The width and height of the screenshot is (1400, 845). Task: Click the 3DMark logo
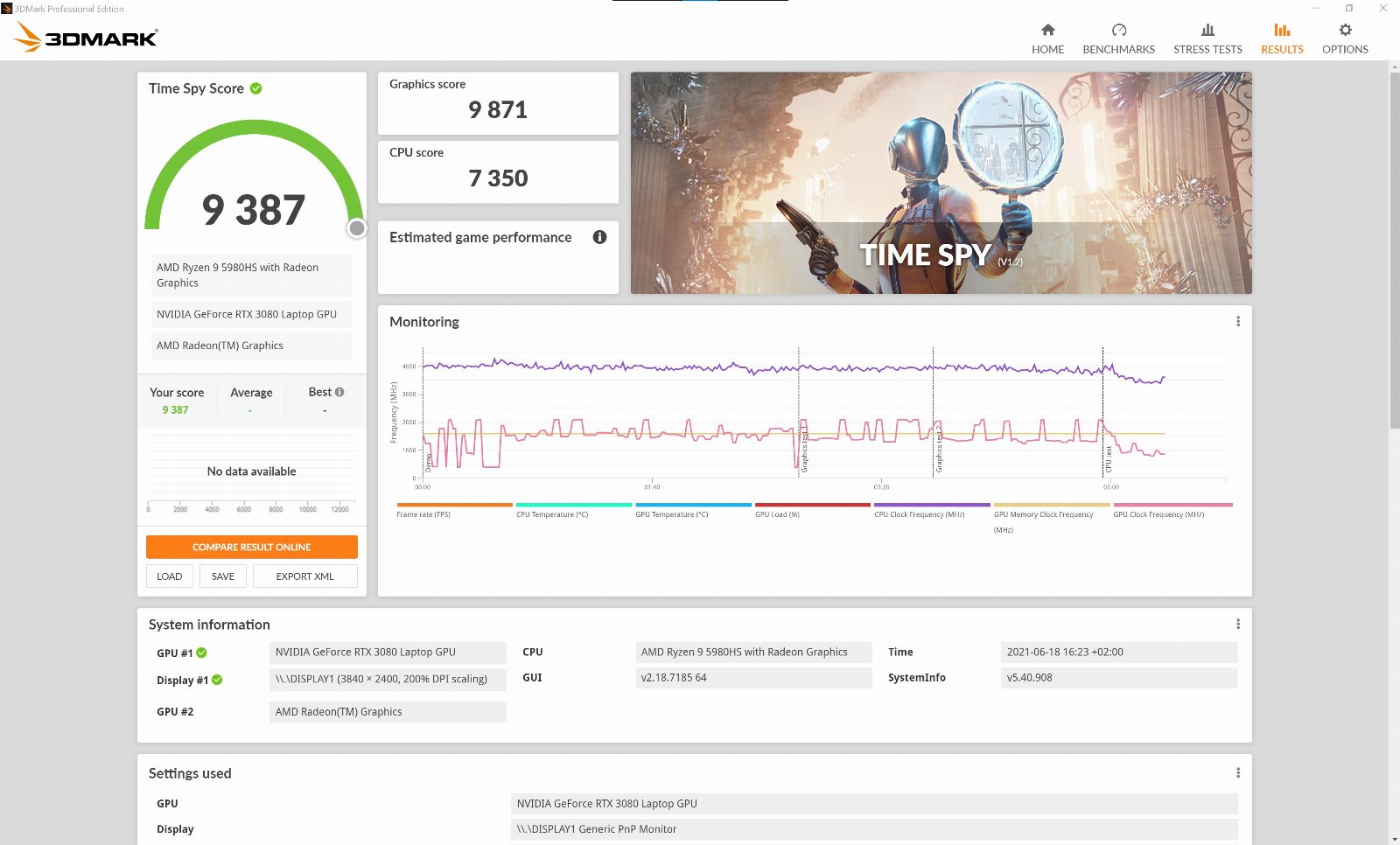(x=86, y=37)
